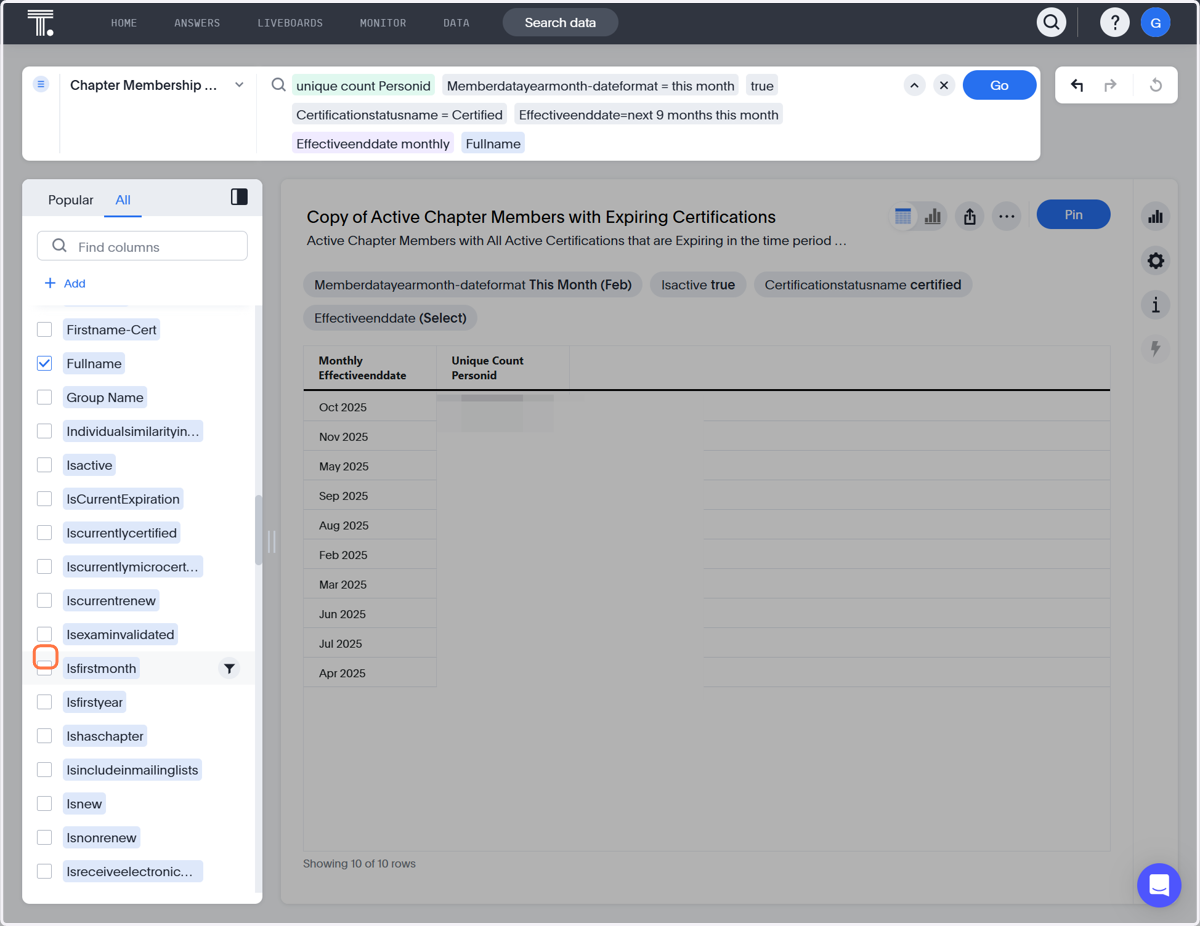Screen dimensions: 1200x926
Task: Check the Iscurrentrenew checkbox
Action: tap(44, 600)
